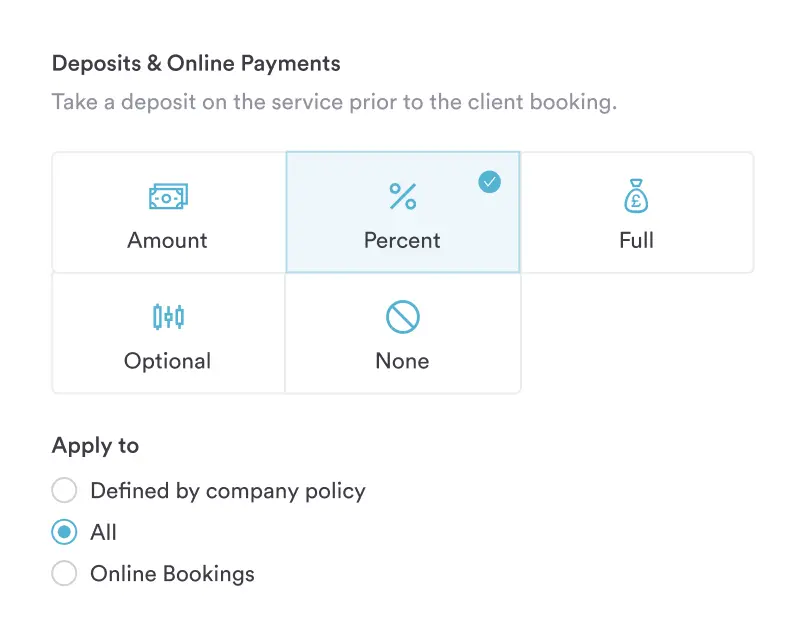Select the 'None' deposit label
The height and width of the screenshot is (635, 806).
(x=402, y=361)
